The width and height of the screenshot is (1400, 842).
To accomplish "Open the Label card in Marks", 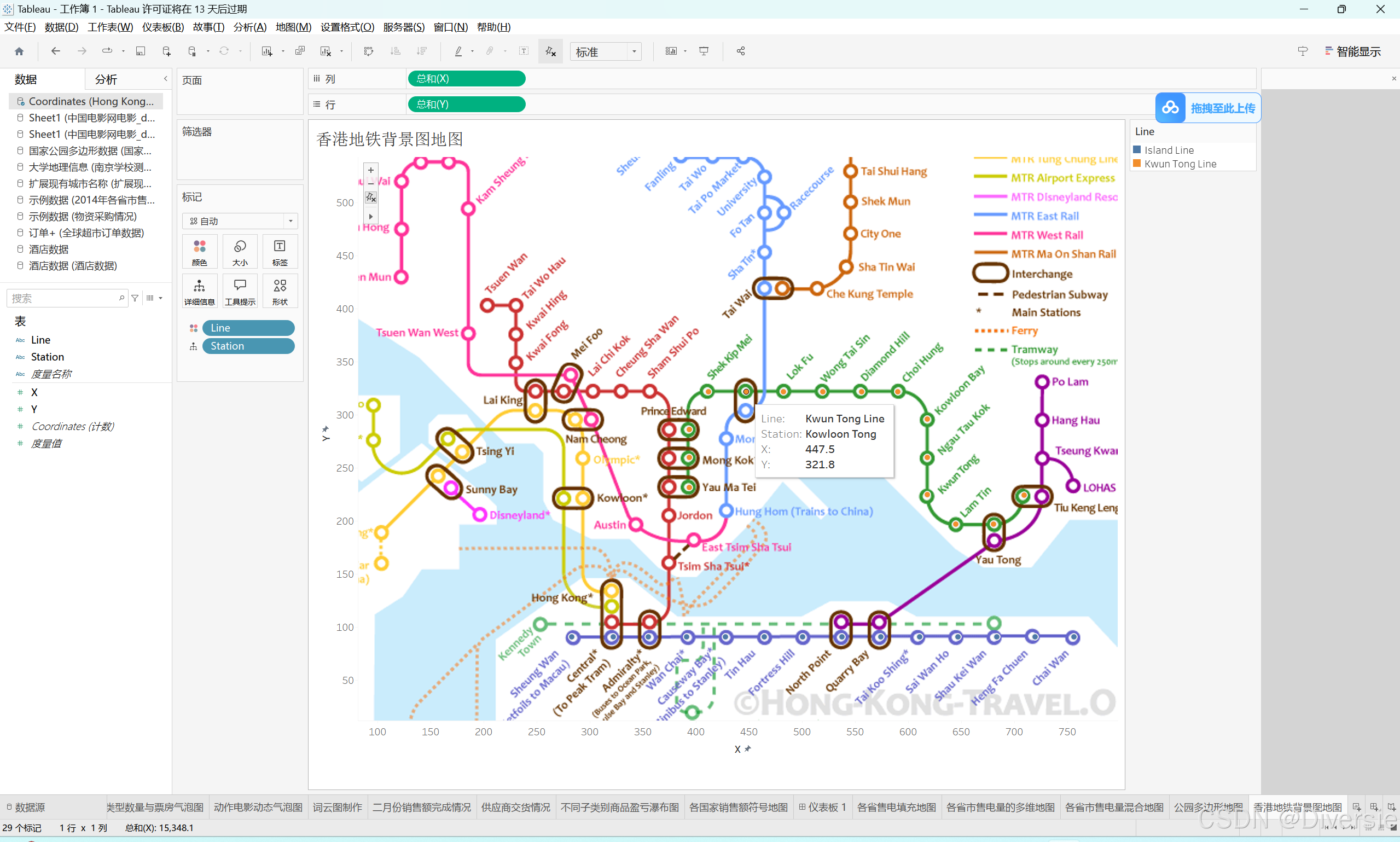I will pyautogui.click(x=280, y=251).
